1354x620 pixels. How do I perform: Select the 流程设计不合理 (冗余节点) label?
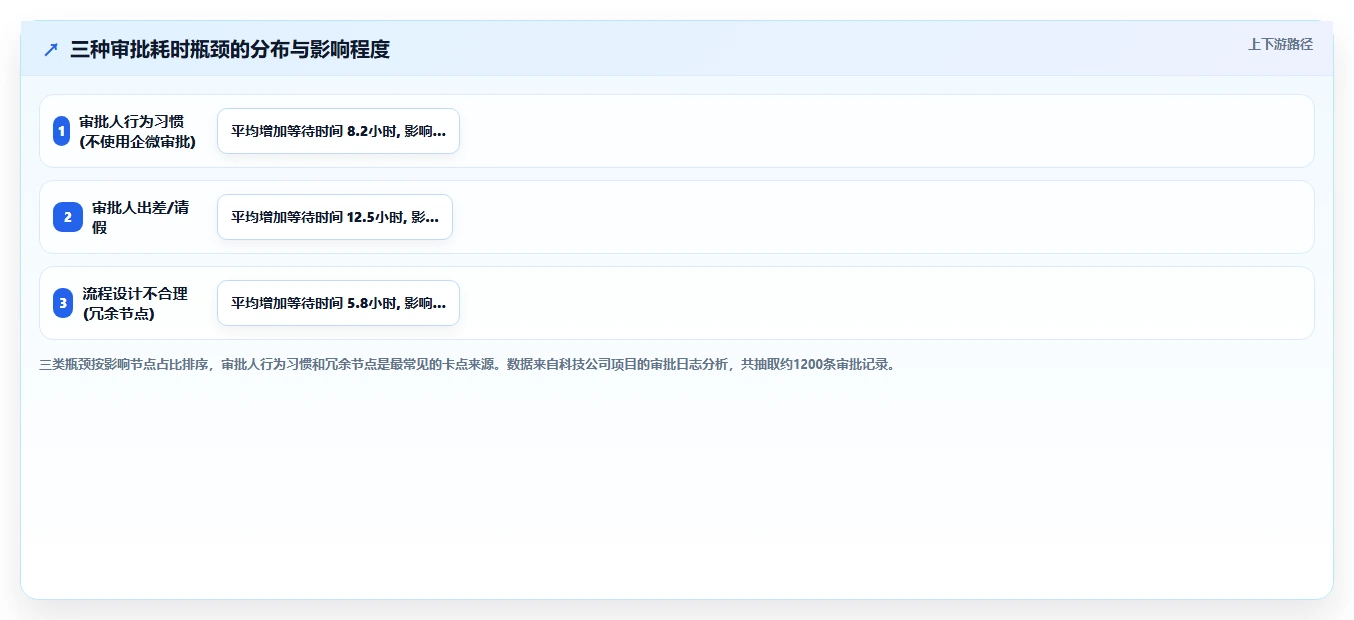tap(136, 303)
